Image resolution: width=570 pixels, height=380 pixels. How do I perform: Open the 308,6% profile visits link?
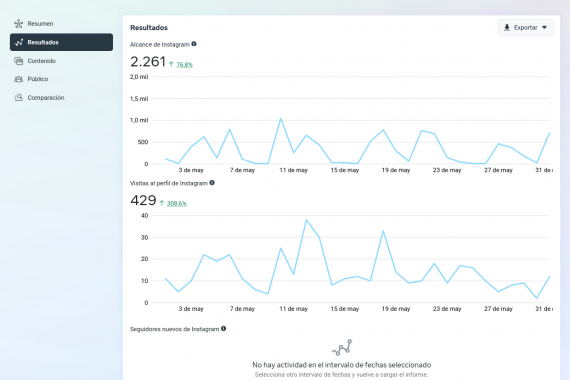pos(176,204)
